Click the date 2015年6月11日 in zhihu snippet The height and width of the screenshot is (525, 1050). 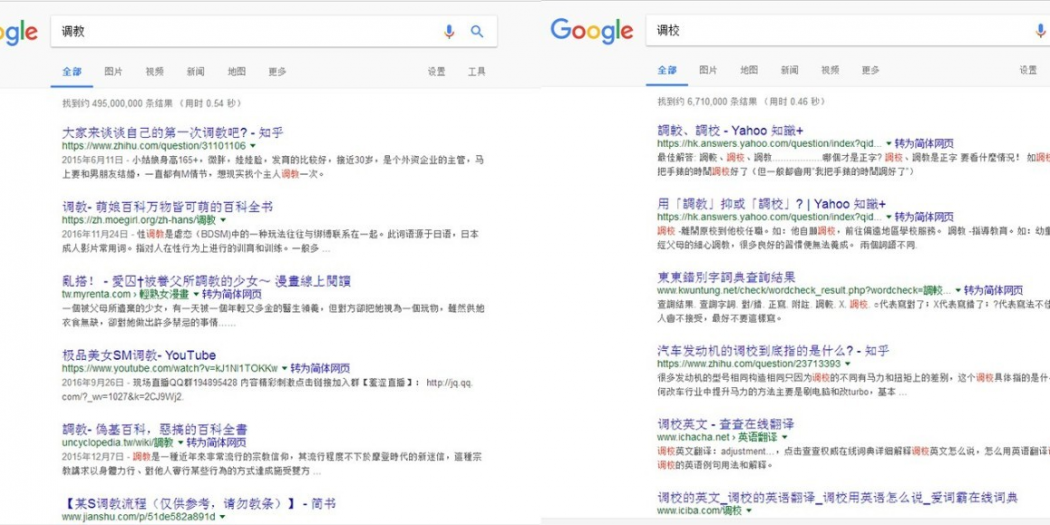[x=92, y=160]
